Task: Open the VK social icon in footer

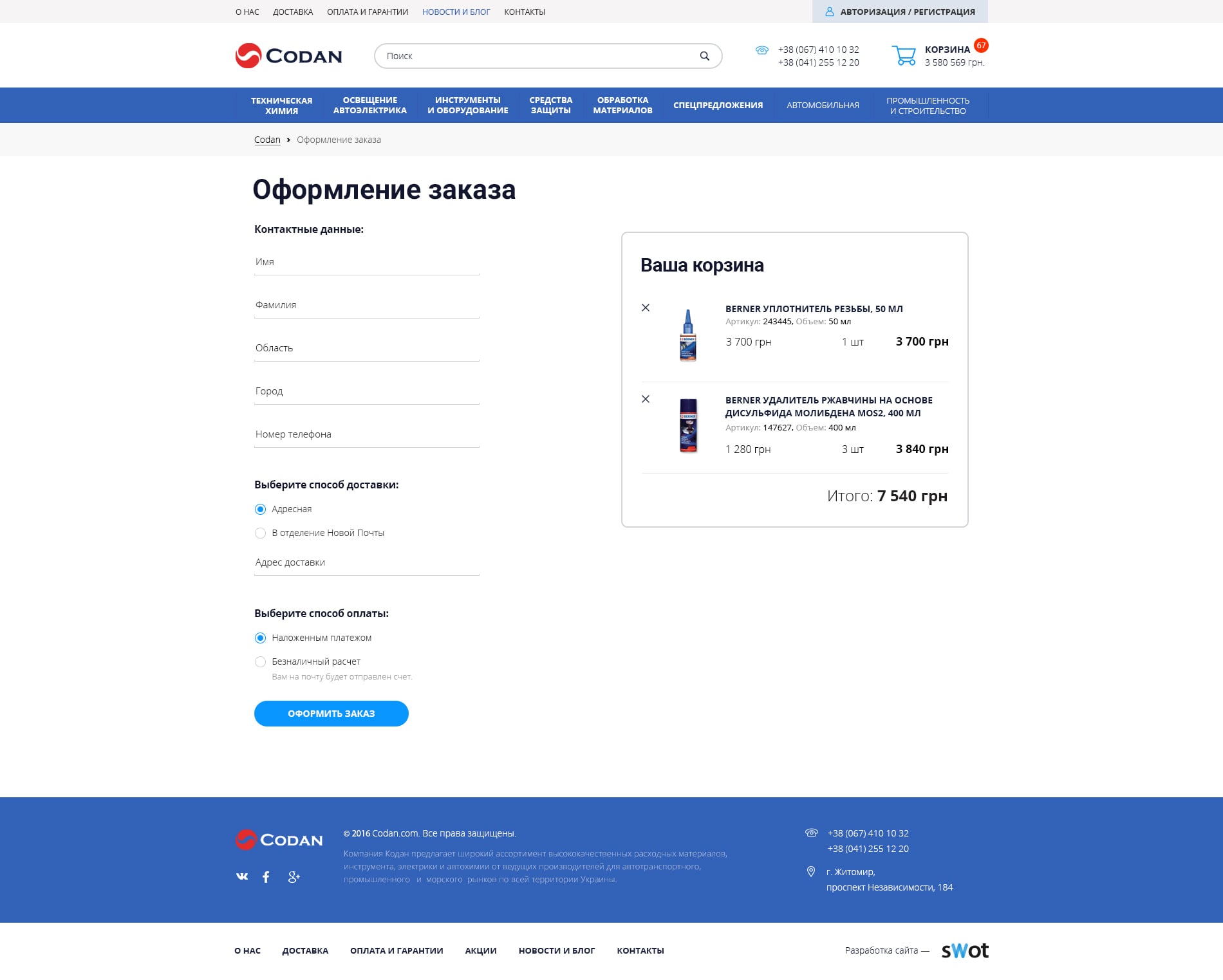Action: (242, 876)
